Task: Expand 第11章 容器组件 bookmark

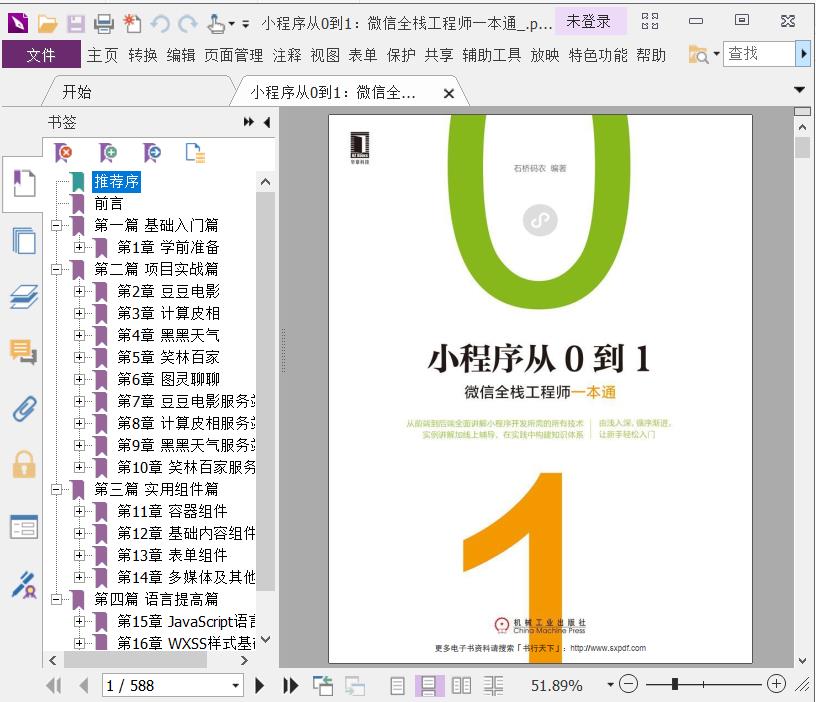Action: [x=79, y=512]
